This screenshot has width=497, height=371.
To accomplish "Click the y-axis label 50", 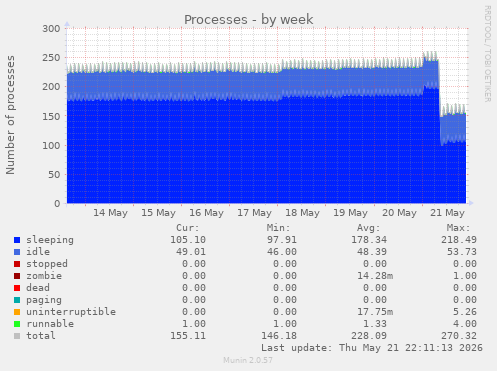I will [54, 175].
